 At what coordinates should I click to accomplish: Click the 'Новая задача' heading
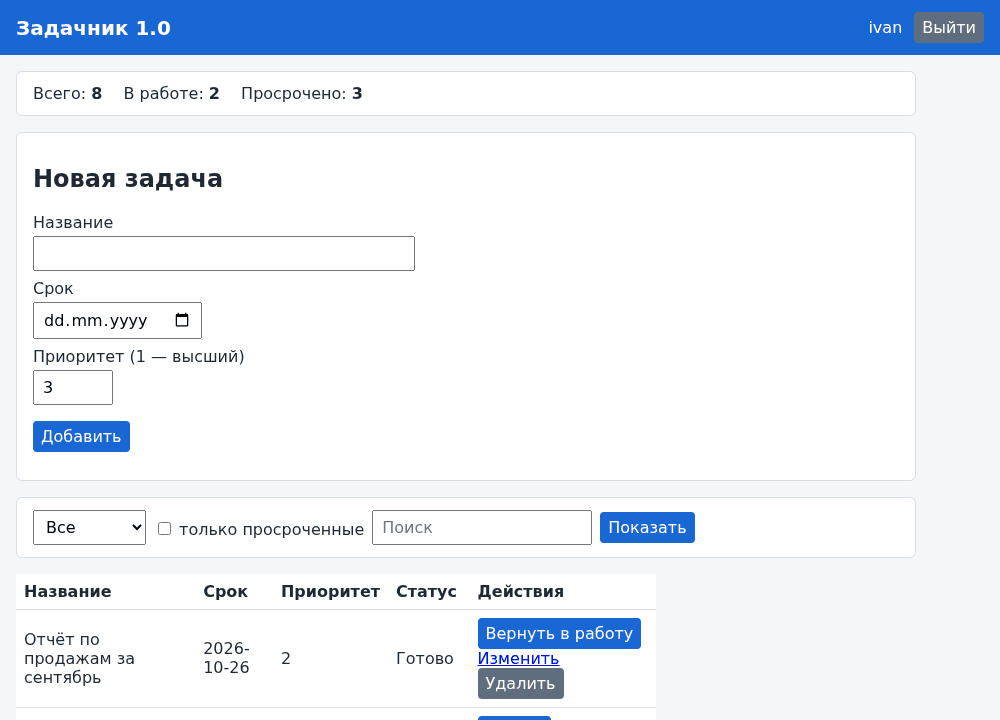coord(128,179)
